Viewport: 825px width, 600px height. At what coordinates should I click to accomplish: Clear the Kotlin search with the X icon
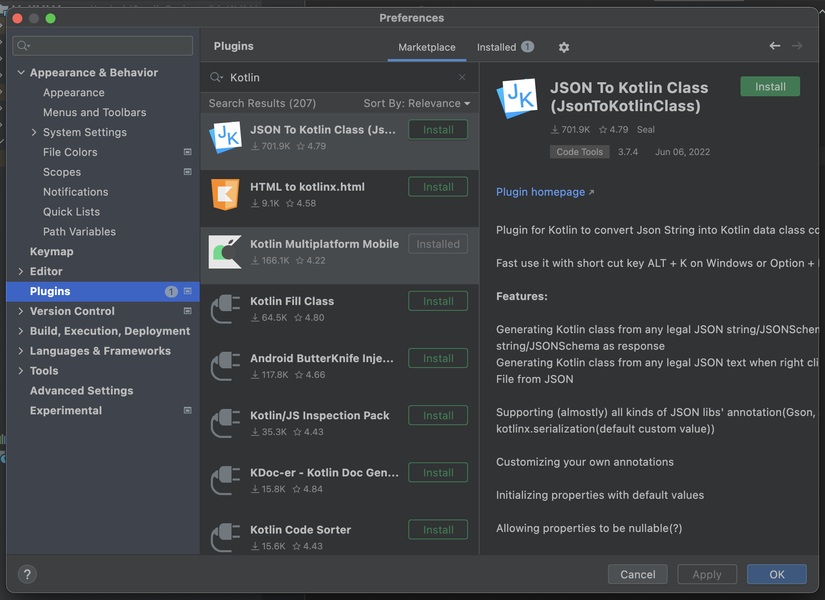pos(462,76)
